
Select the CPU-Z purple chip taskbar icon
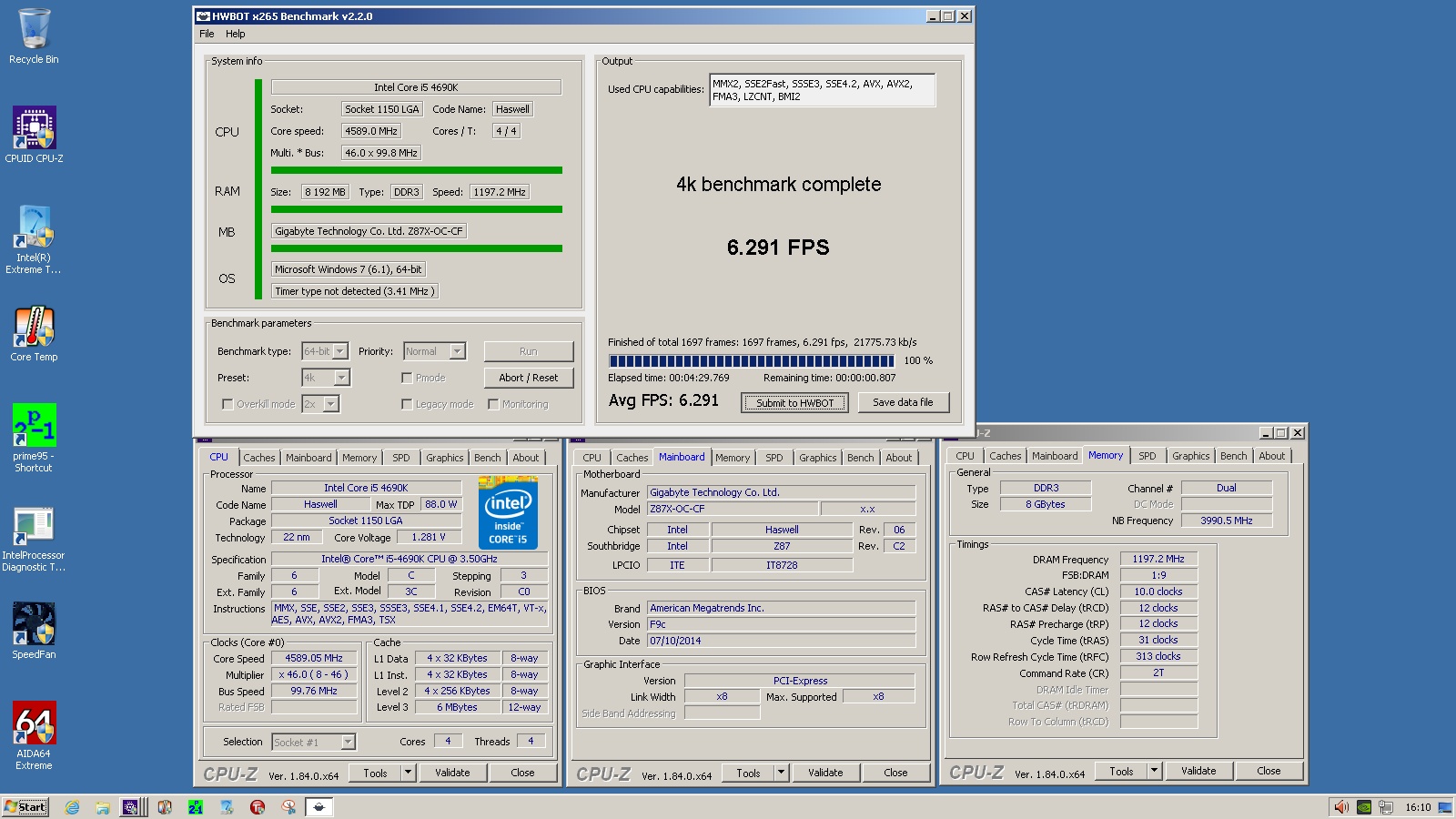pos(130,807)
